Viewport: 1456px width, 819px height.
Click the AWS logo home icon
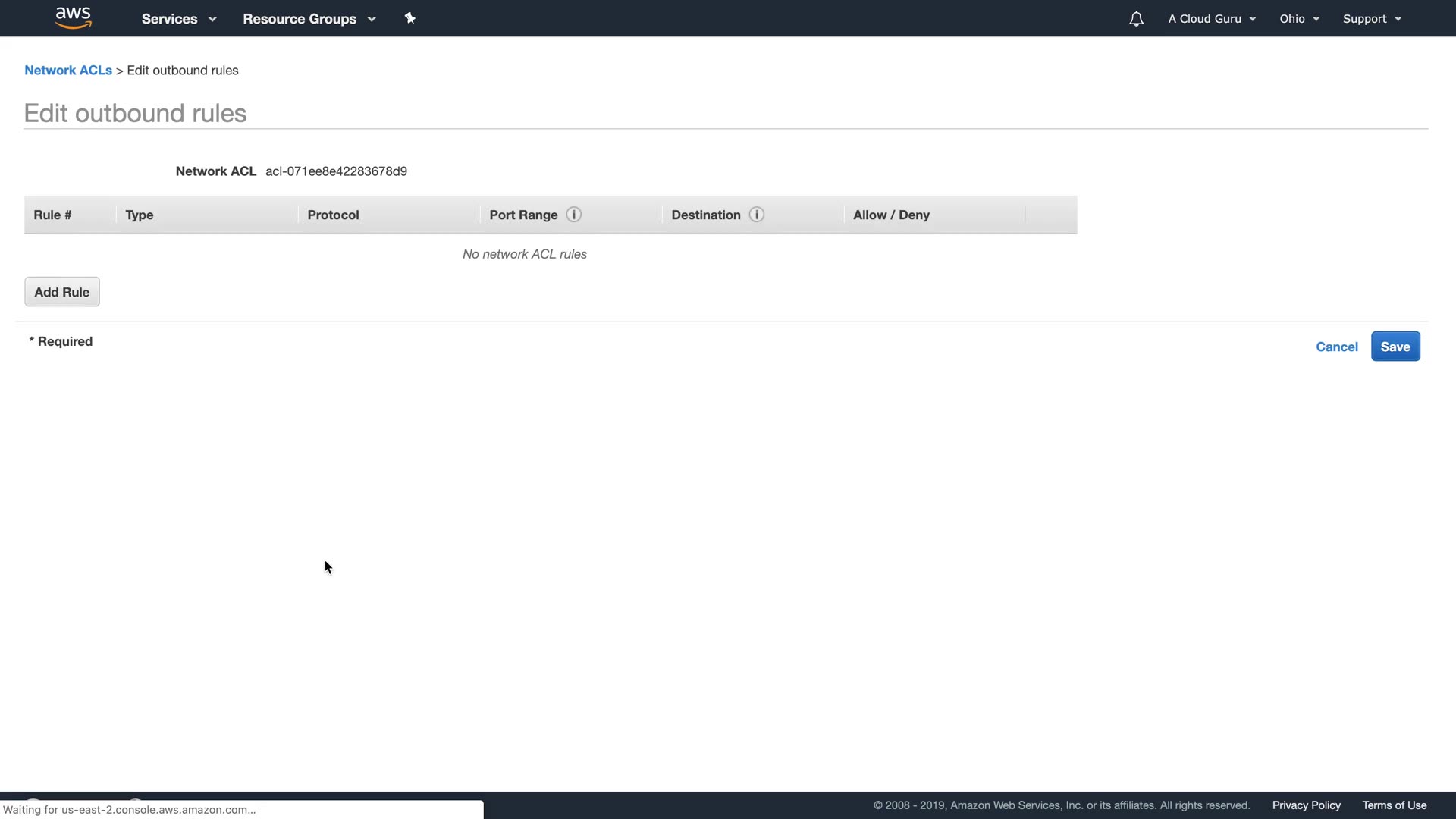[74, 17]
